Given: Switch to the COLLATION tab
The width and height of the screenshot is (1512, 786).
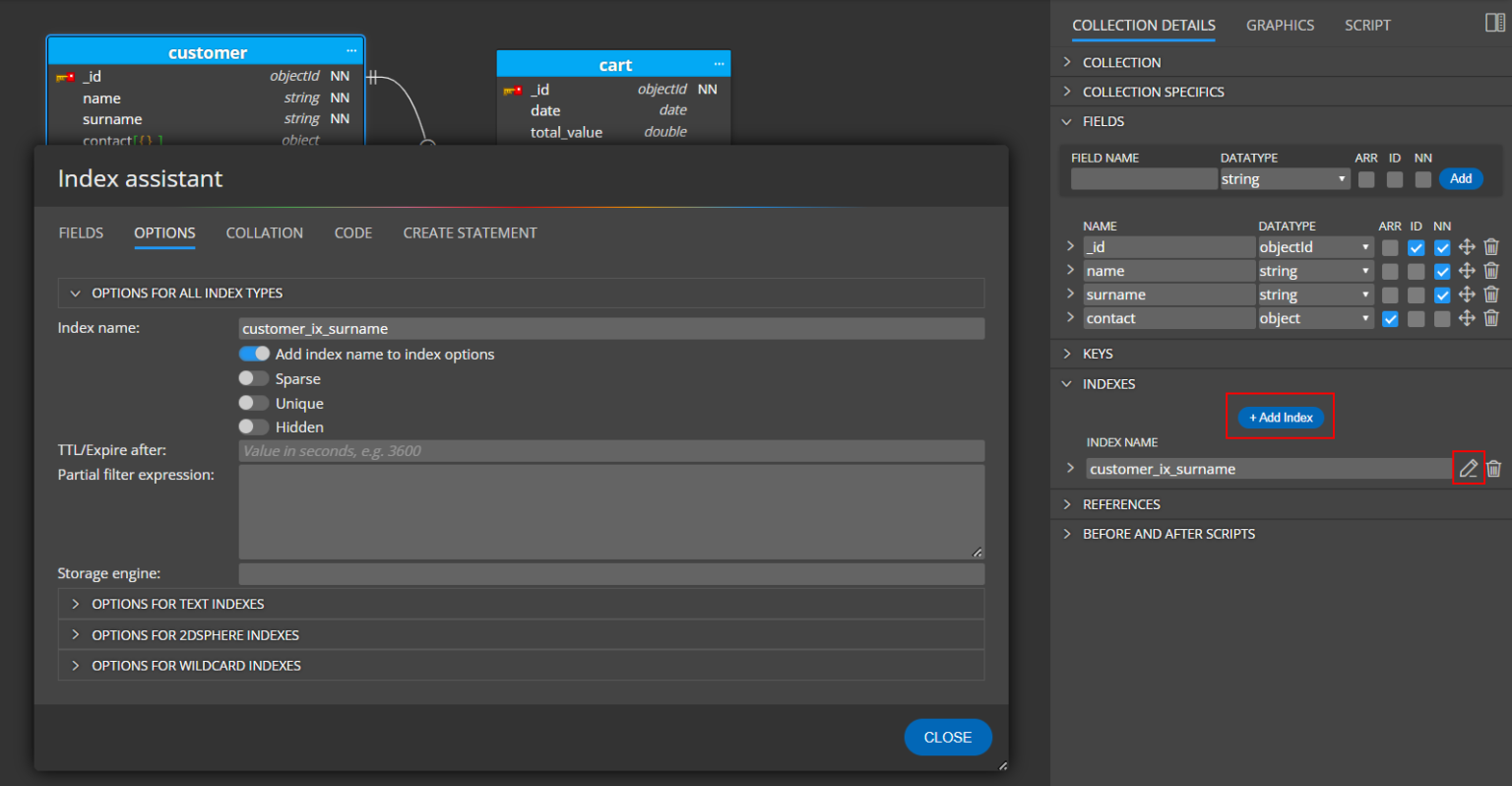Looking at the screenshot, I should click(264, 232).
